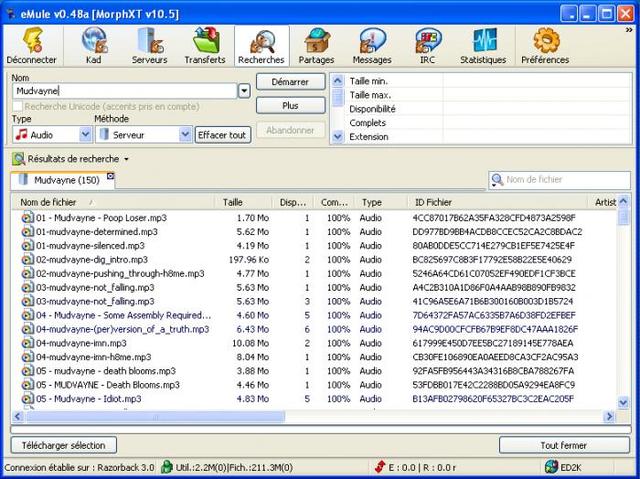Image resolution: width=640 pixels, height=479 pixels.
Task: Select 02-mudvayne-pushing_through-h8me.mp3 row
Action: point(313,273)
